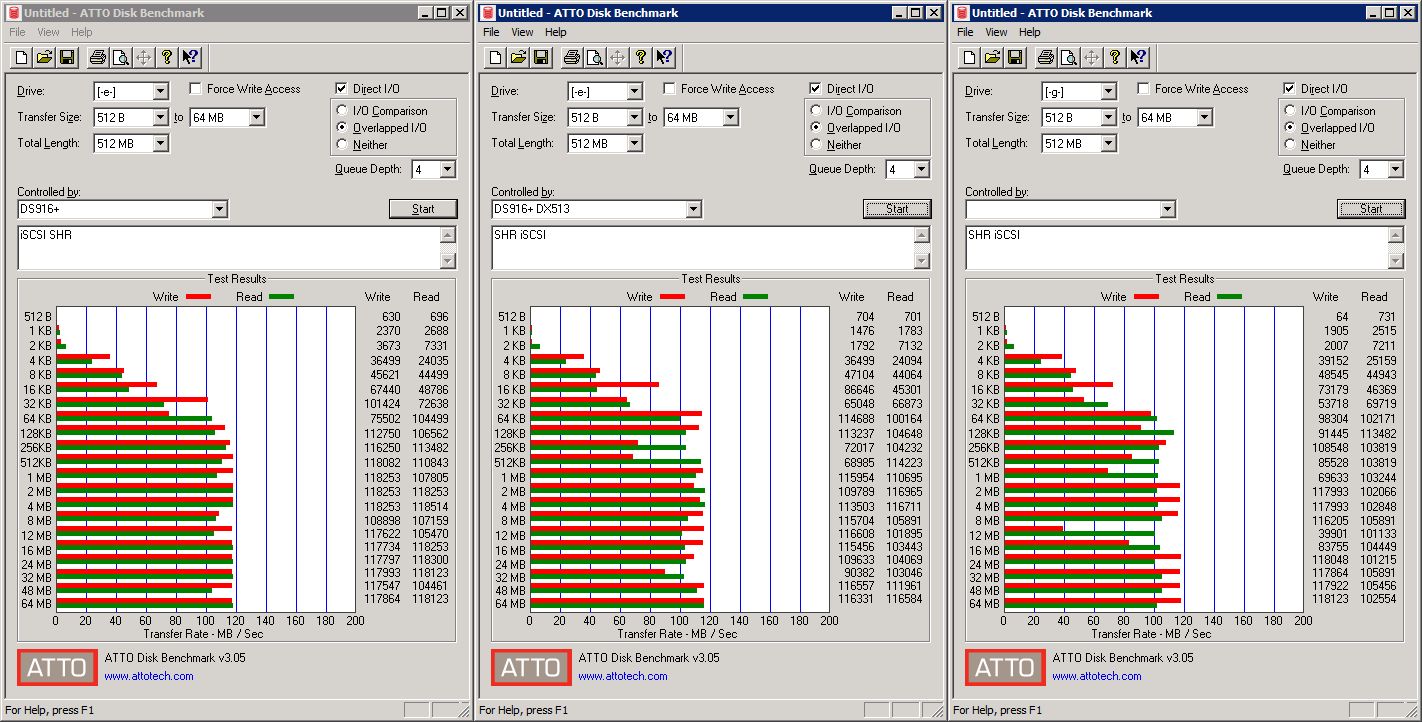Toggle Direct I/O checkbox in the middle window
The width and height of the screenshot is (1422, 722).
tap(816, 89)
